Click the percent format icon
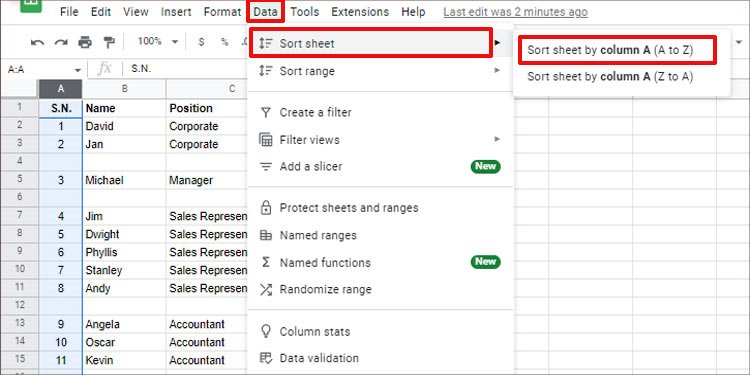 click(224, 42)
